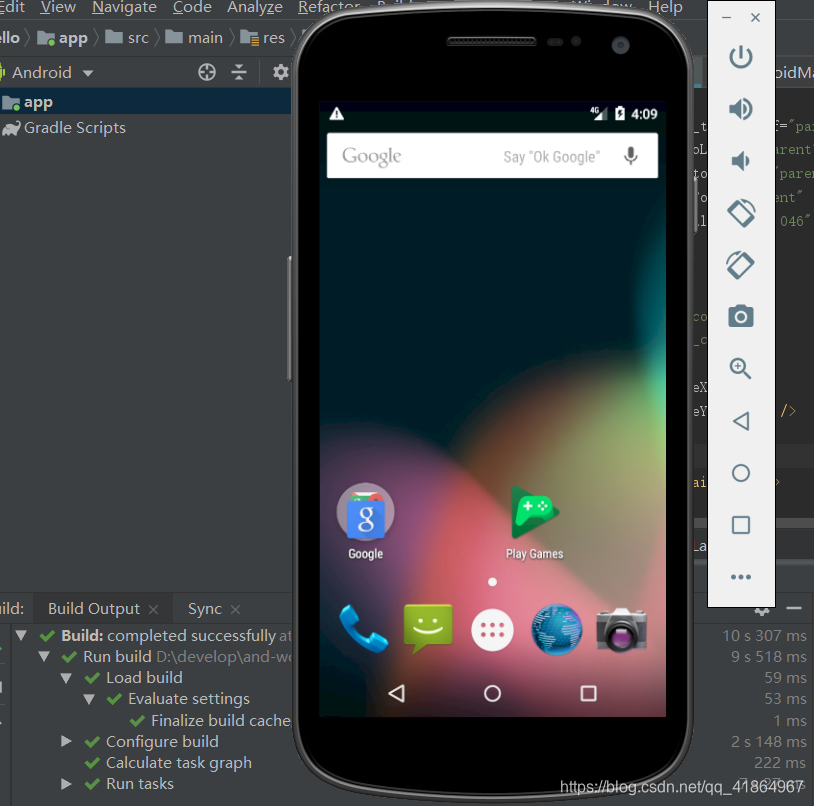Viewport: 814px width, 806px height.
Task: Tap the Android back navigation button on phone screen
Action: pyautogui.click(x=397, y=693)
